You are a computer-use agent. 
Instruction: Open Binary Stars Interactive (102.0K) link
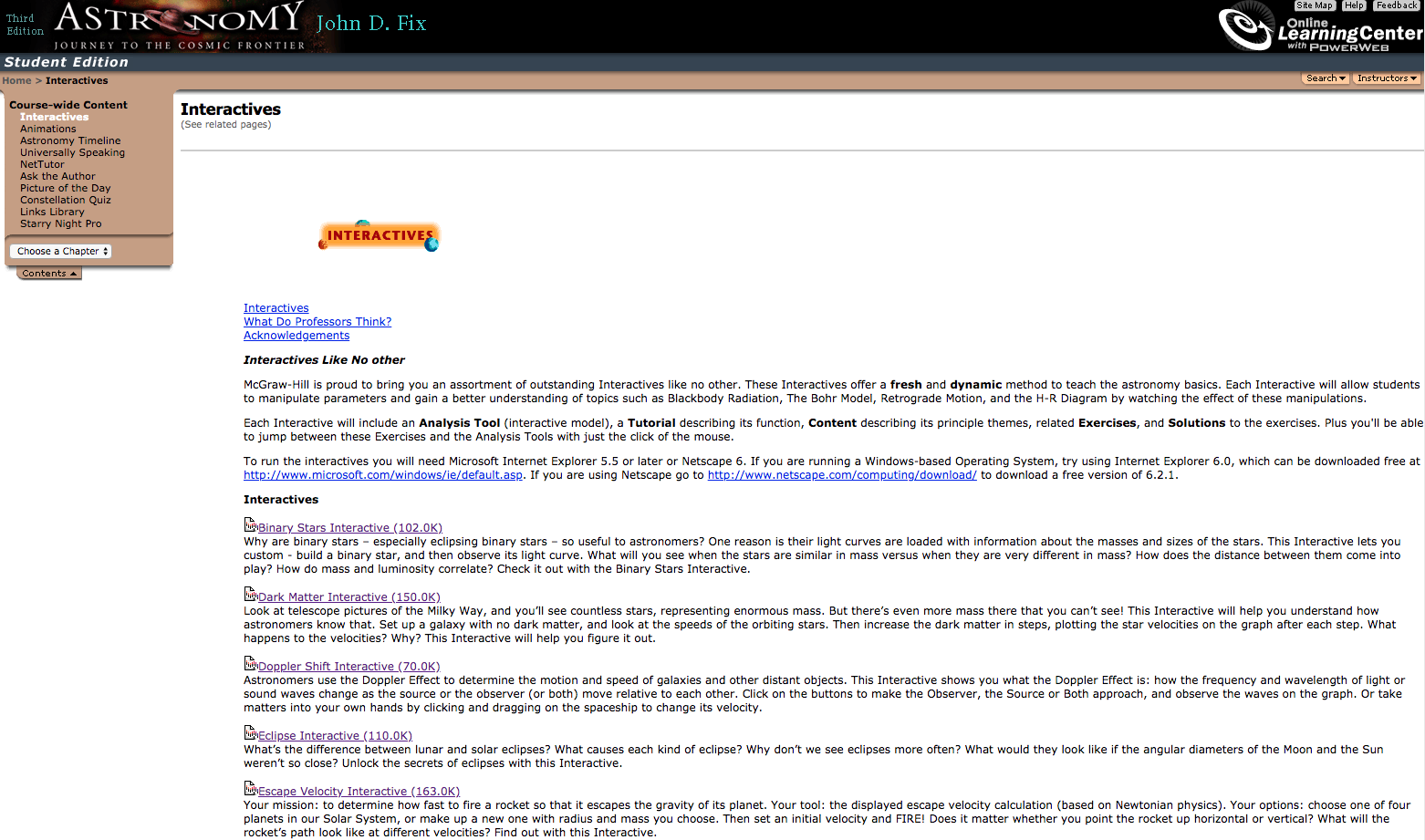click(350, 528)
